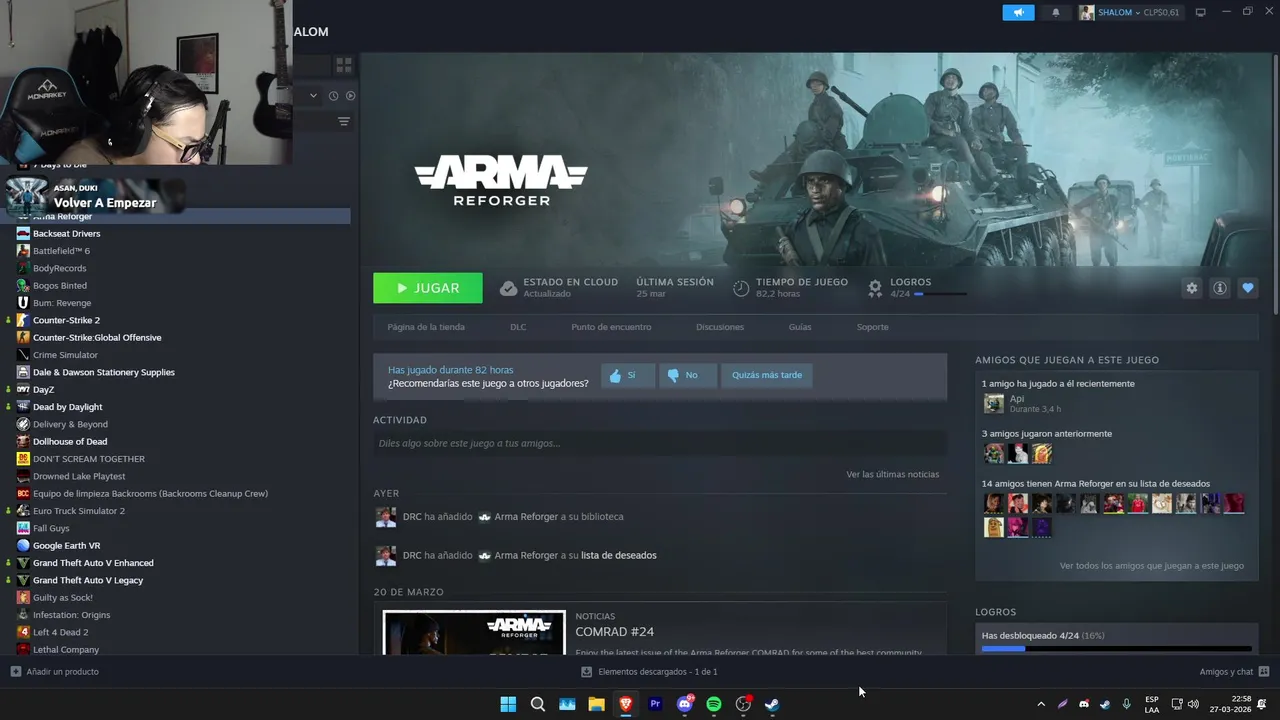Screen dimensions: 1280x720
Task: Open Arma Reforger game settings gear
Action: 1191,288
